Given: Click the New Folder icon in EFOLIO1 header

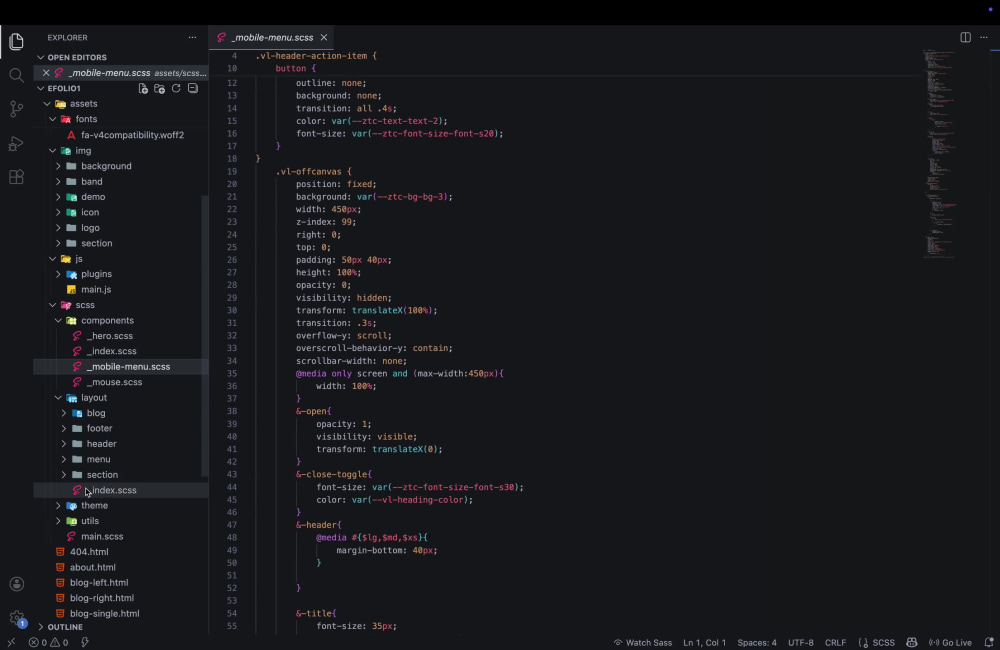Looking at the screenshot, I should 159,89.
